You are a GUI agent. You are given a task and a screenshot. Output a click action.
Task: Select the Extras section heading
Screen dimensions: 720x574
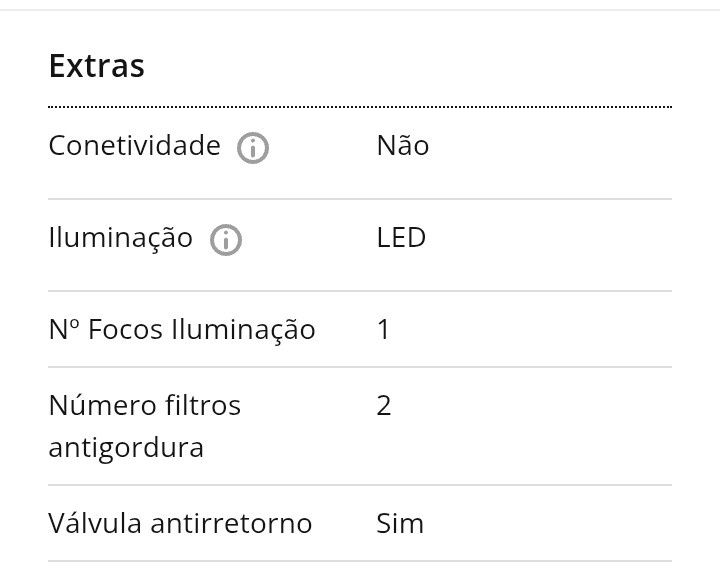click(96, 66)
